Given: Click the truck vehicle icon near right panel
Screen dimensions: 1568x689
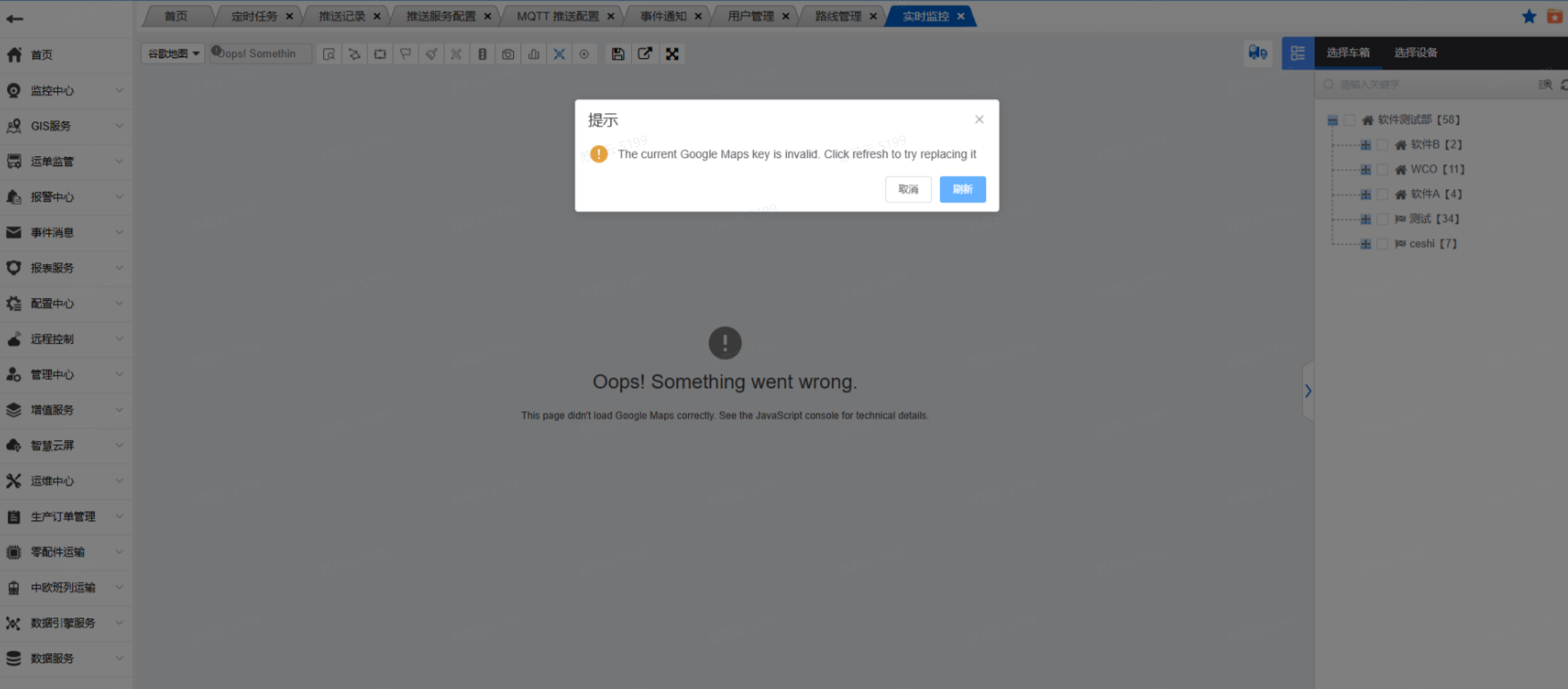Looking at the screenshot, I should 1257,54.
